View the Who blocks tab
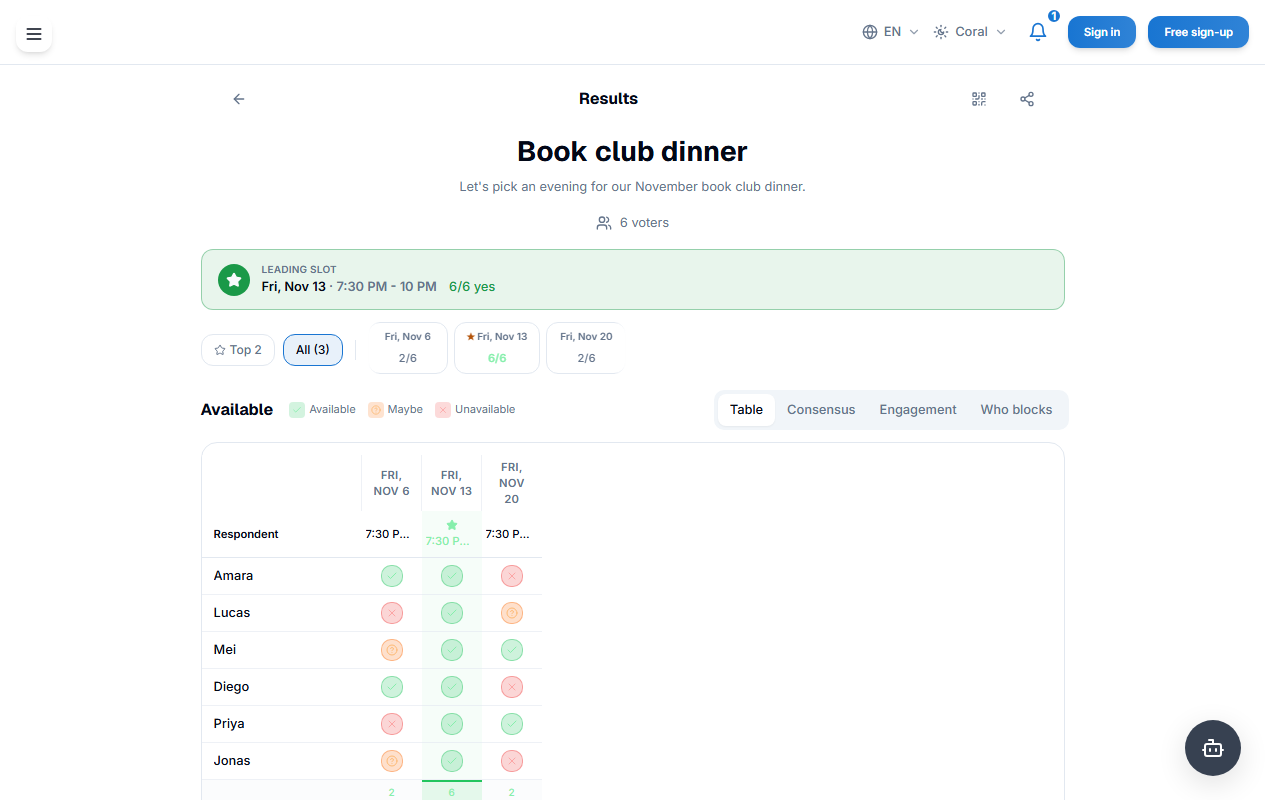 tap(1016, 410)
